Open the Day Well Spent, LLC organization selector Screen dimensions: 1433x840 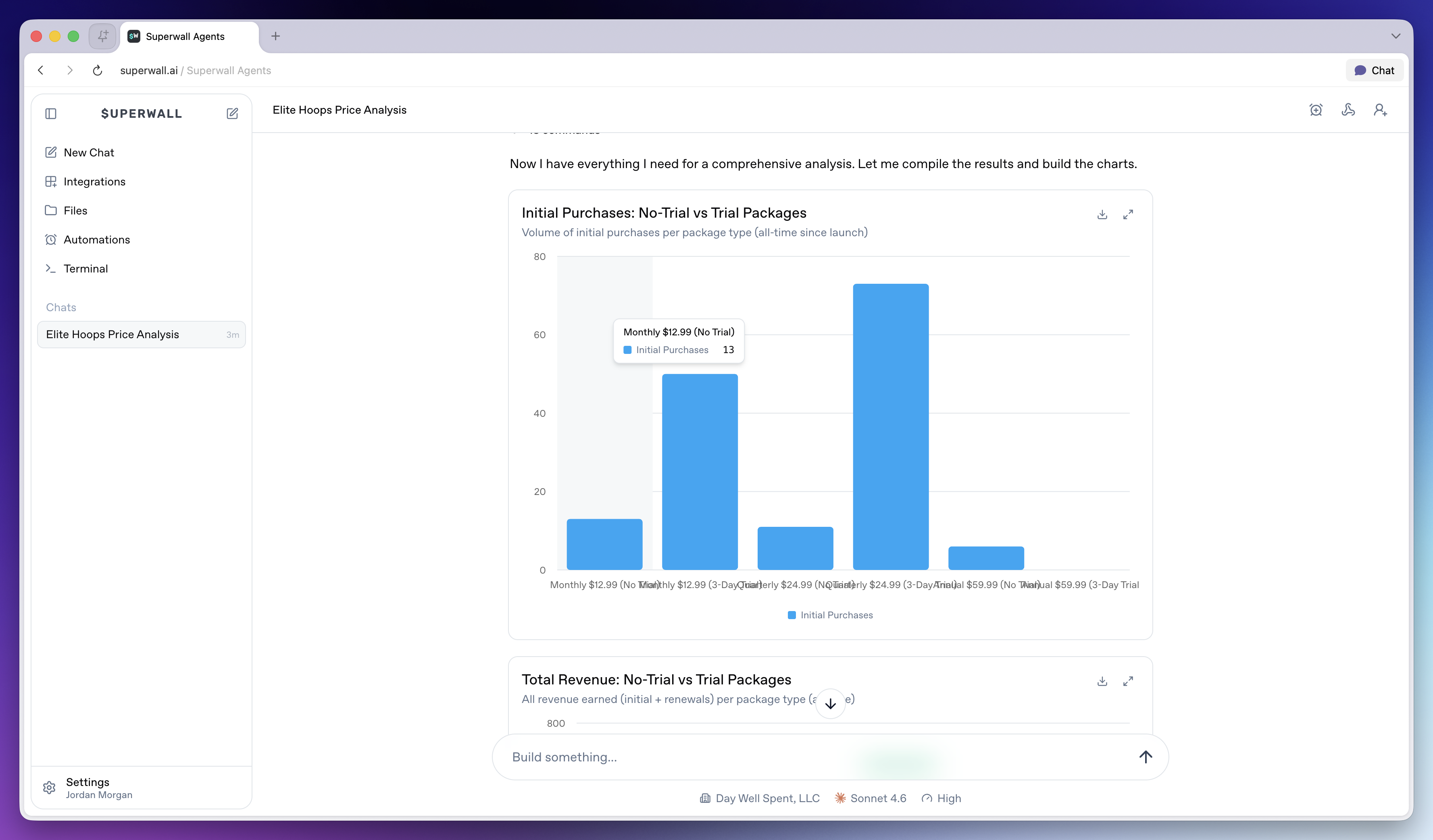[760, 798]
